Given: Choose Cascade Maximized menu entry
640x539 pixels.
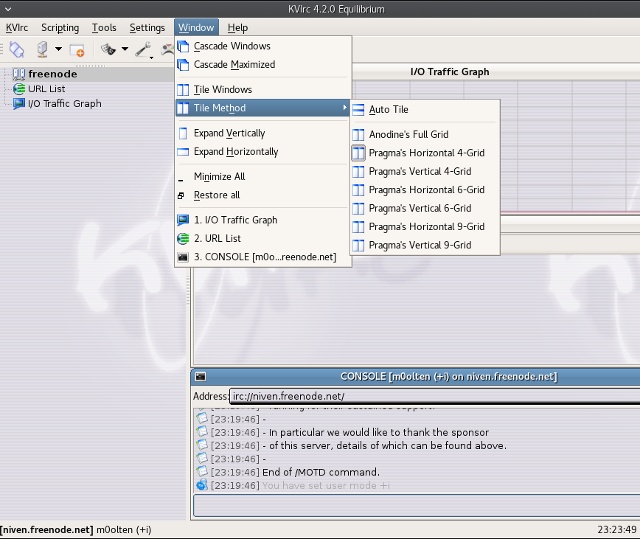Looking at the screenshot, I should 263,64.
